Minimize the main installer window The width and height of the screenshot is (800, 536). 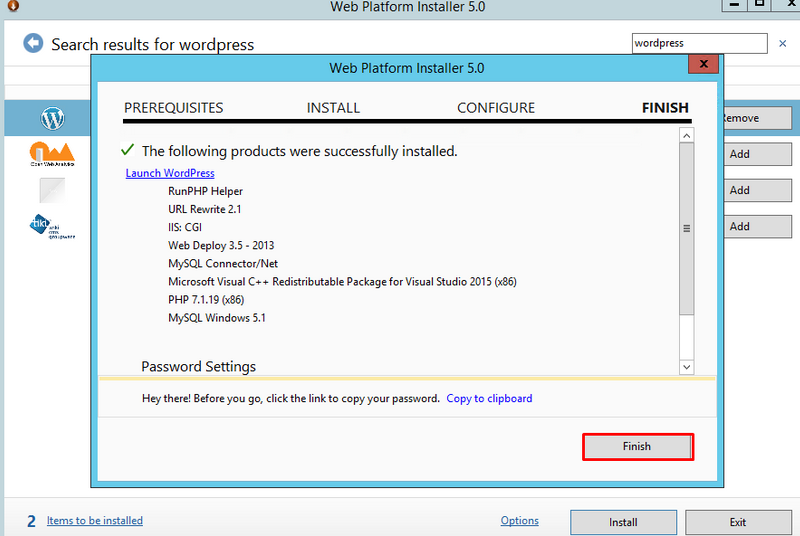tap(734, 5)
